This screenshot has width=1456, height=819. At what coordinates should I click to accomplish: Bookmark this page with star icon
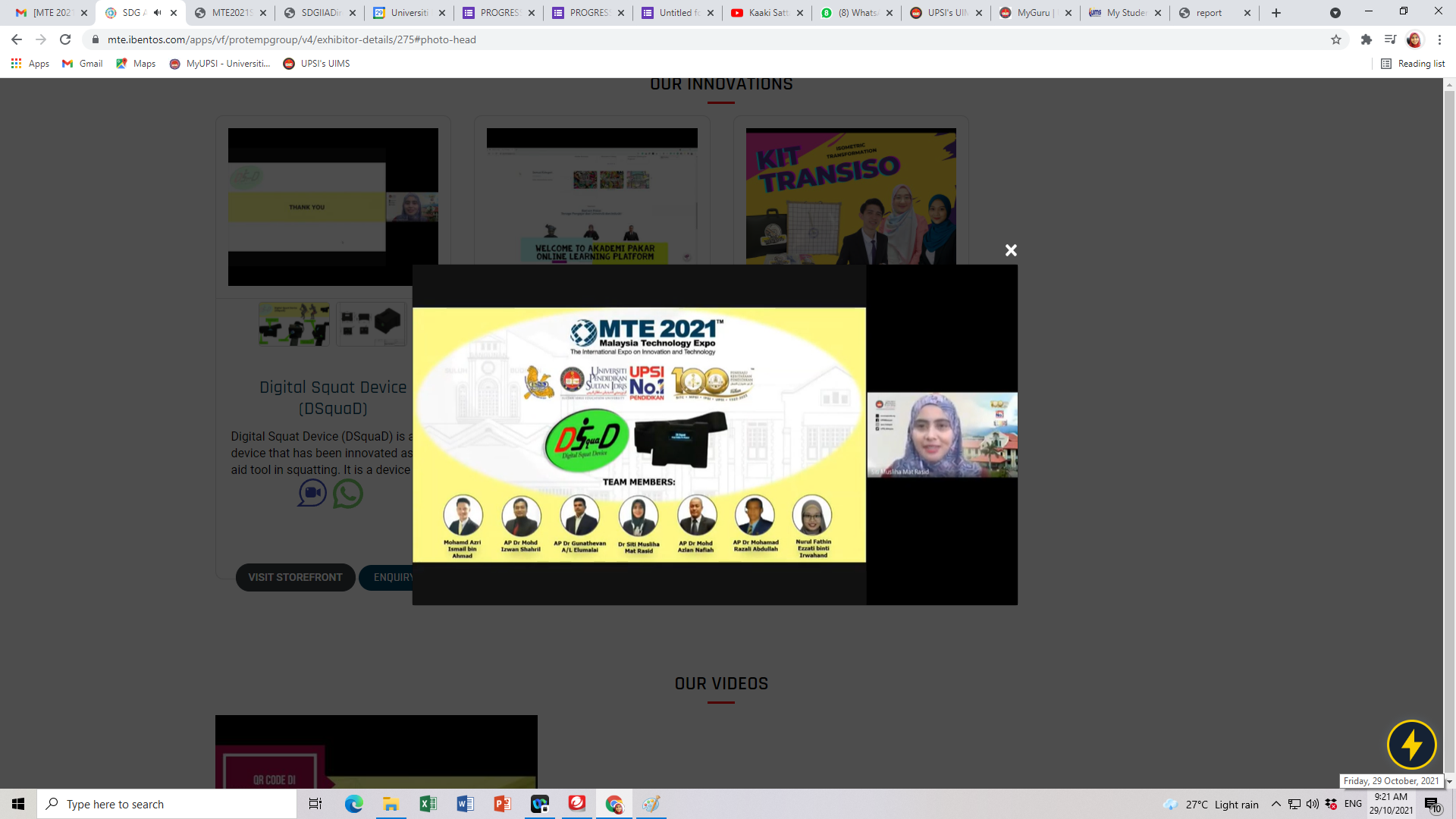coord(1335,39)
